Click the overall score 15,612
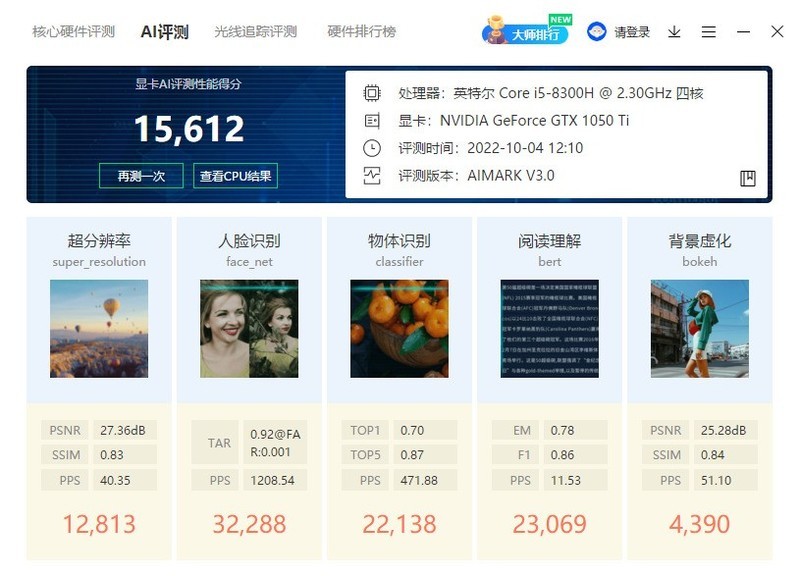Image resolution: width=800 pixels, height=576 pixels. [x=189, y=129]
